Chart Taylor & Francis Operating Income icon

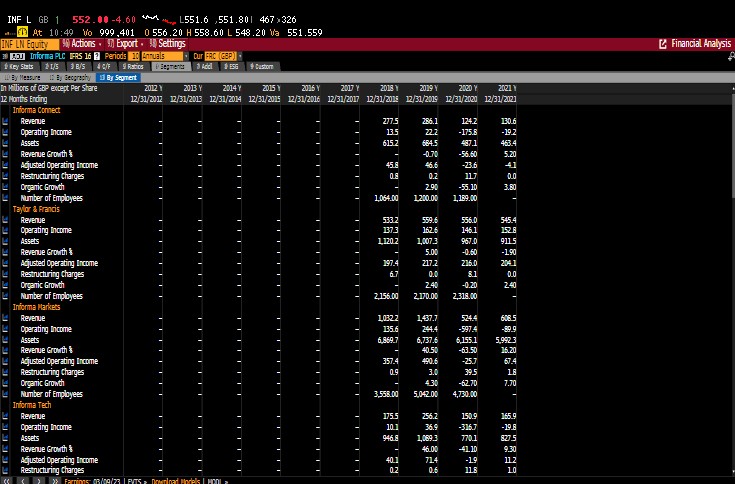tap(5, 230)
